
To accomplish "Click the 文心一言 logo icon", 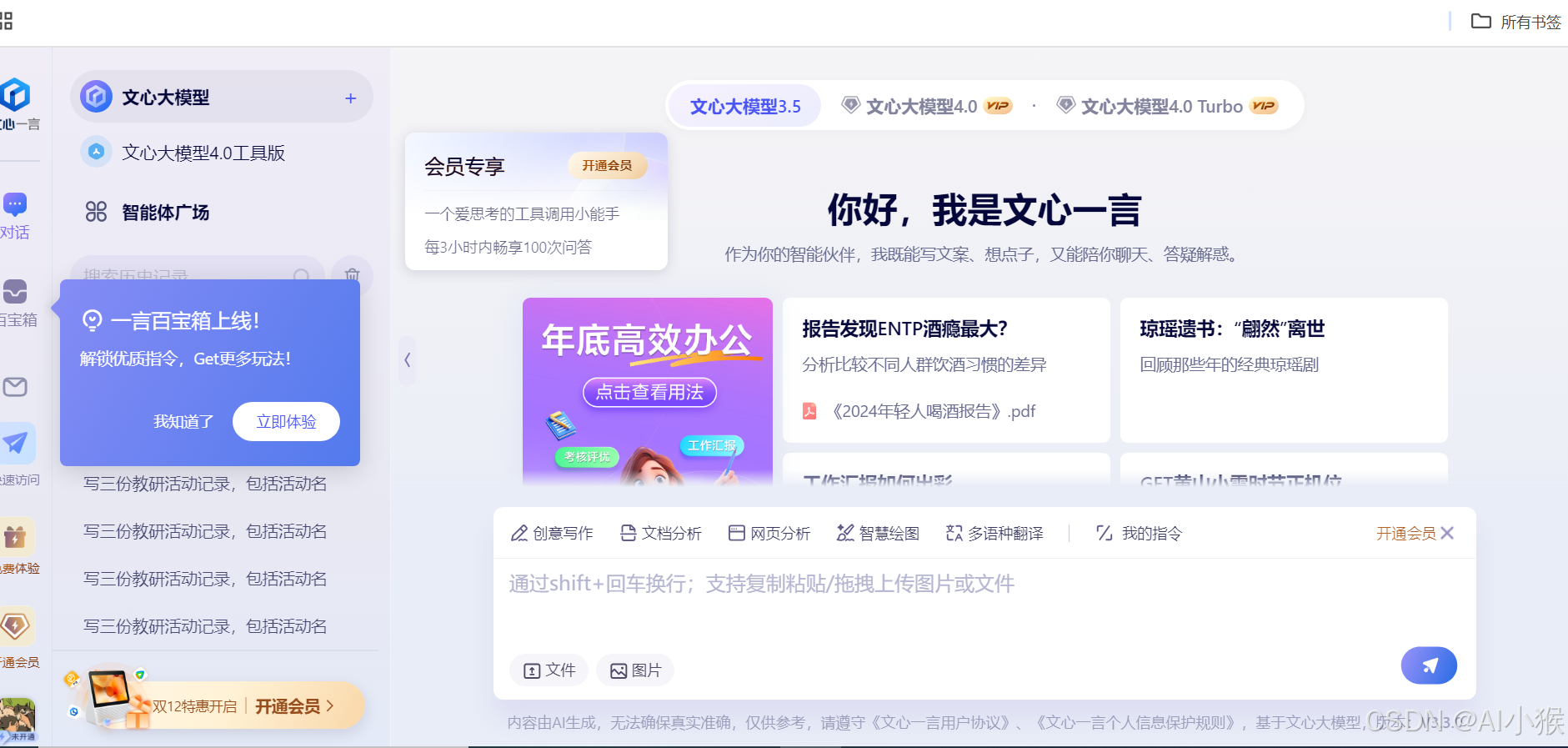I will 15,94.
